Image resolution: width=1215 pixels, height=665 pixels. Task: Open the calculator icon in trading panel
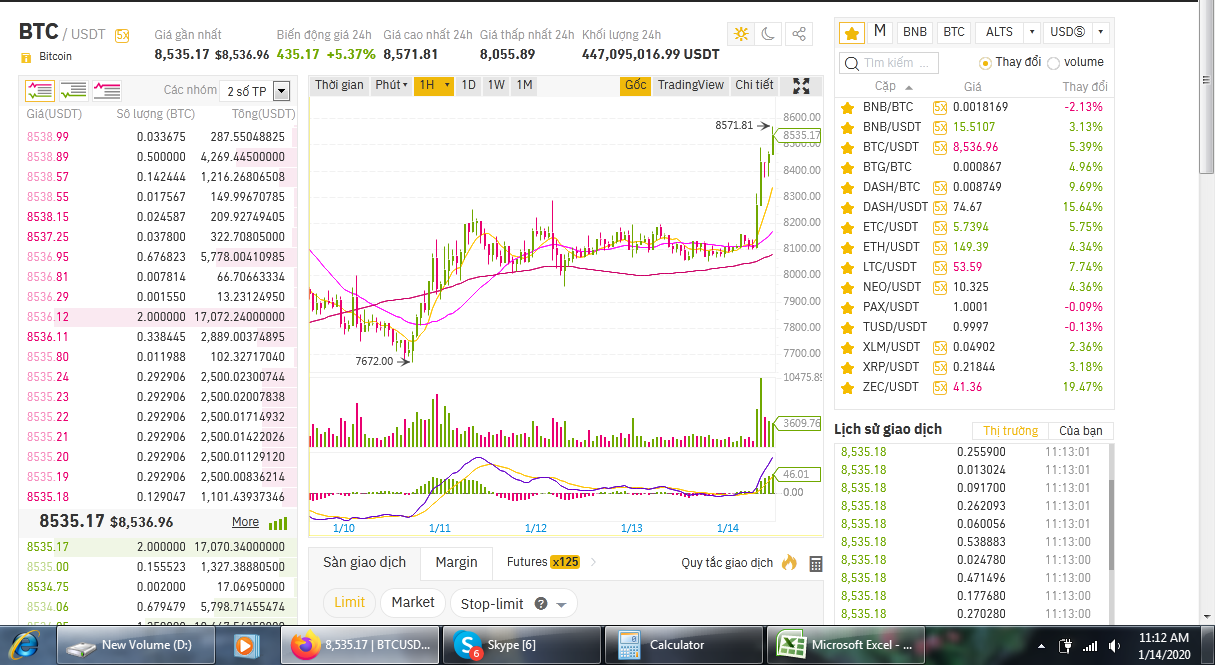816,564
